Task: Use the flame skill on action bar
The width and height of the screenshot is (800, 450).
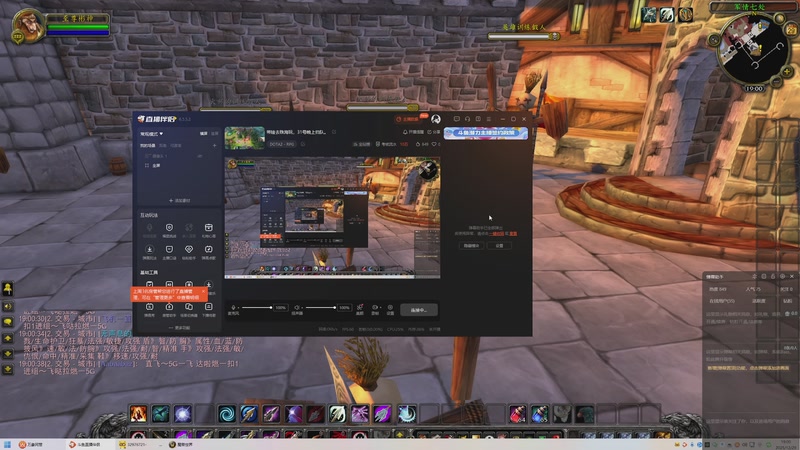Action: click(x=138, y=414)
